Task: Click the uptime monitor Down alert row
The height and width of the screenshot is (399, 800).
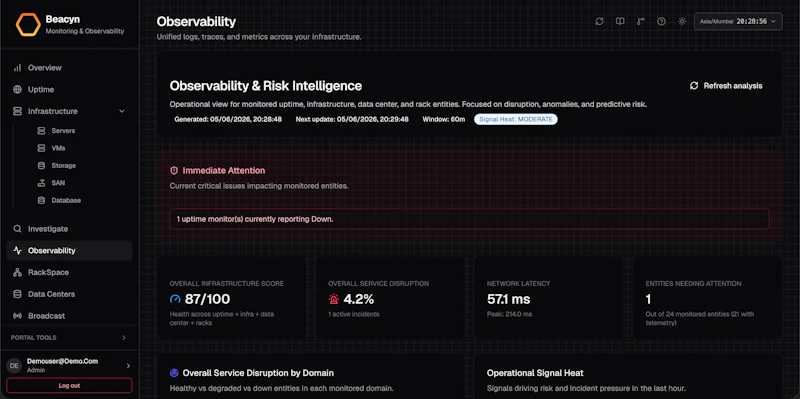Action: pyautogui.click(x=469, y=219)
